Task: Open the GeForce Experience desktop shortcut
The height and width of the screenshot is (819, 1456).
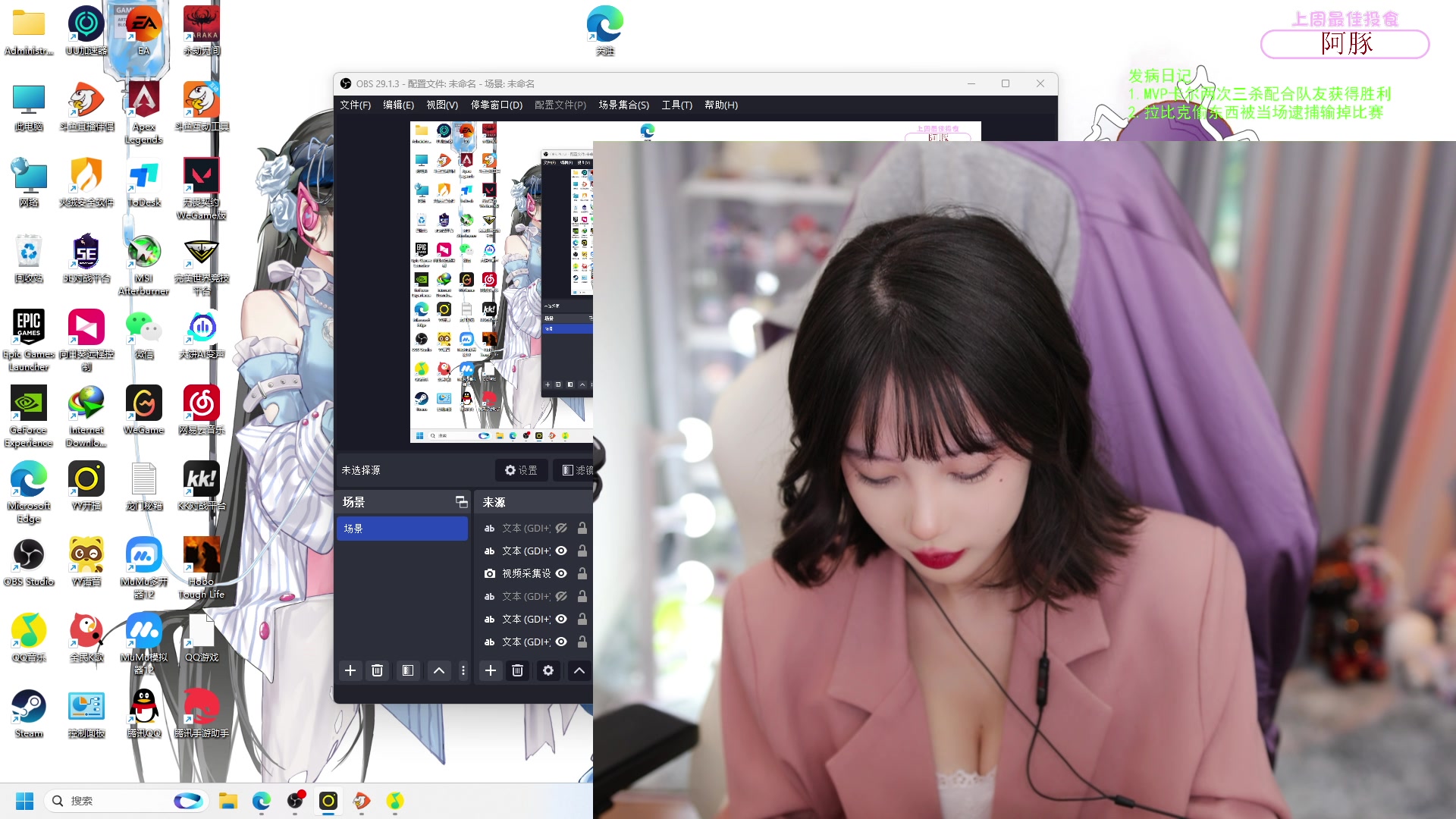Action: (x=29, y=417)
